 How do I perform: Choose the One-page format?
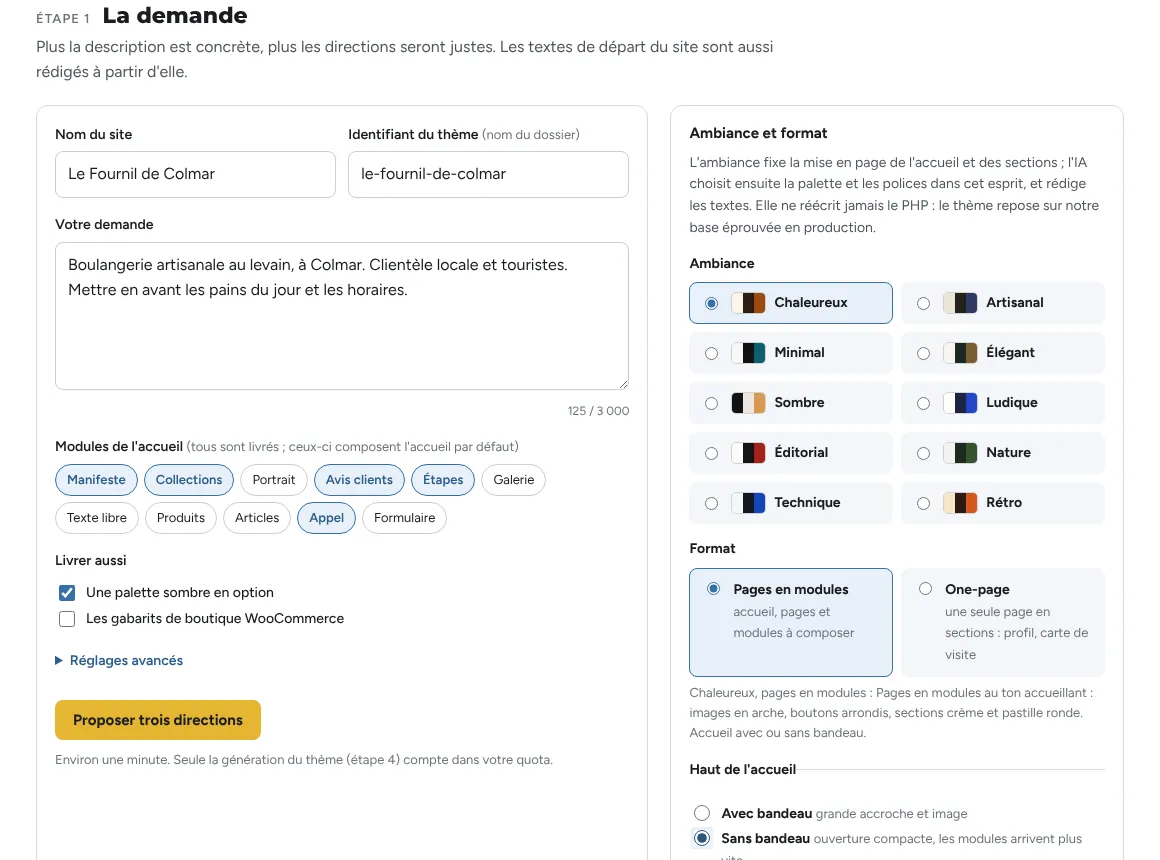(x=1002, y=622)
